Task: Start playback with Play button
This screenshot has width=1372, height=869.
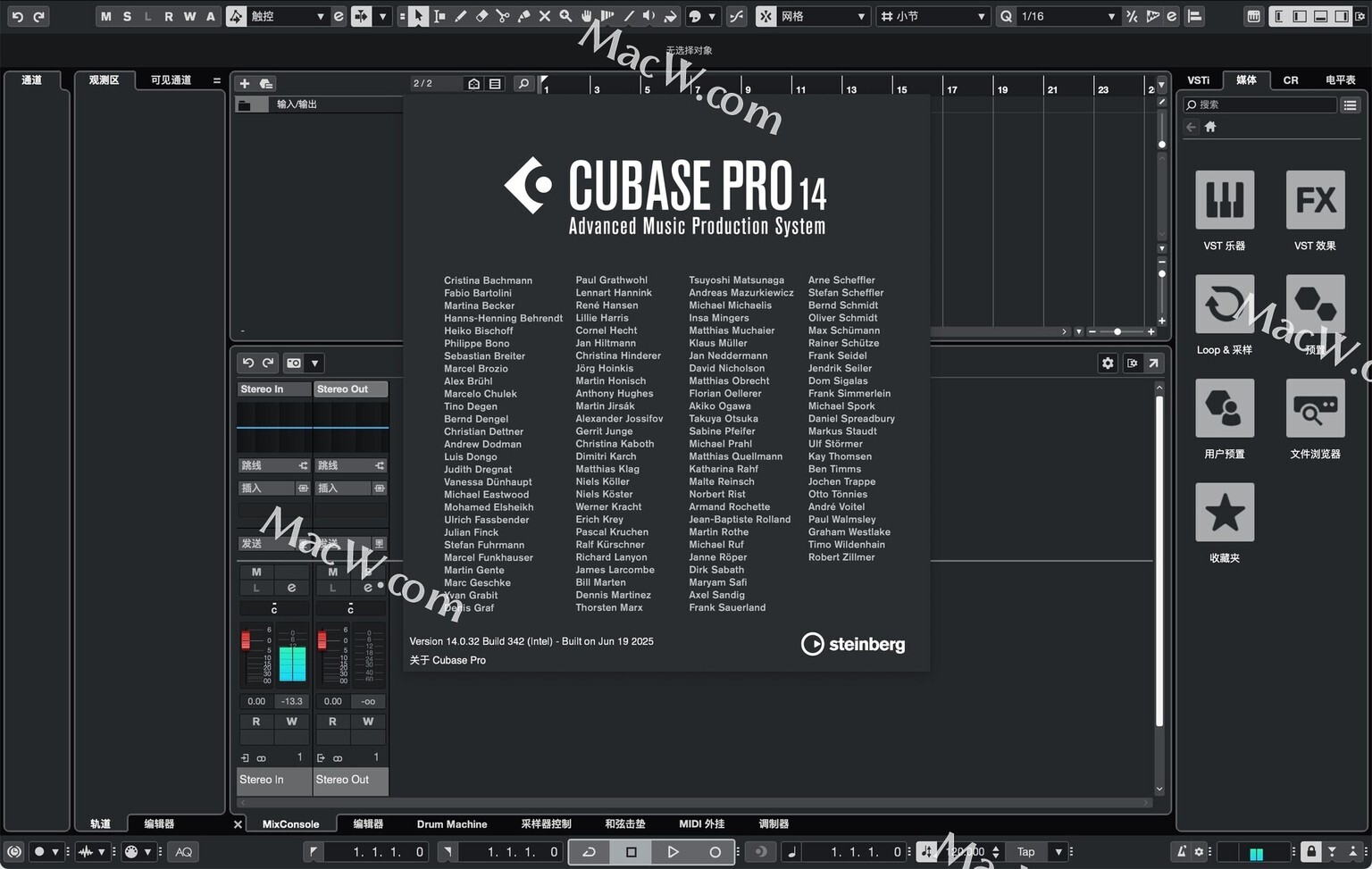Action: click(x=673, y=852)
